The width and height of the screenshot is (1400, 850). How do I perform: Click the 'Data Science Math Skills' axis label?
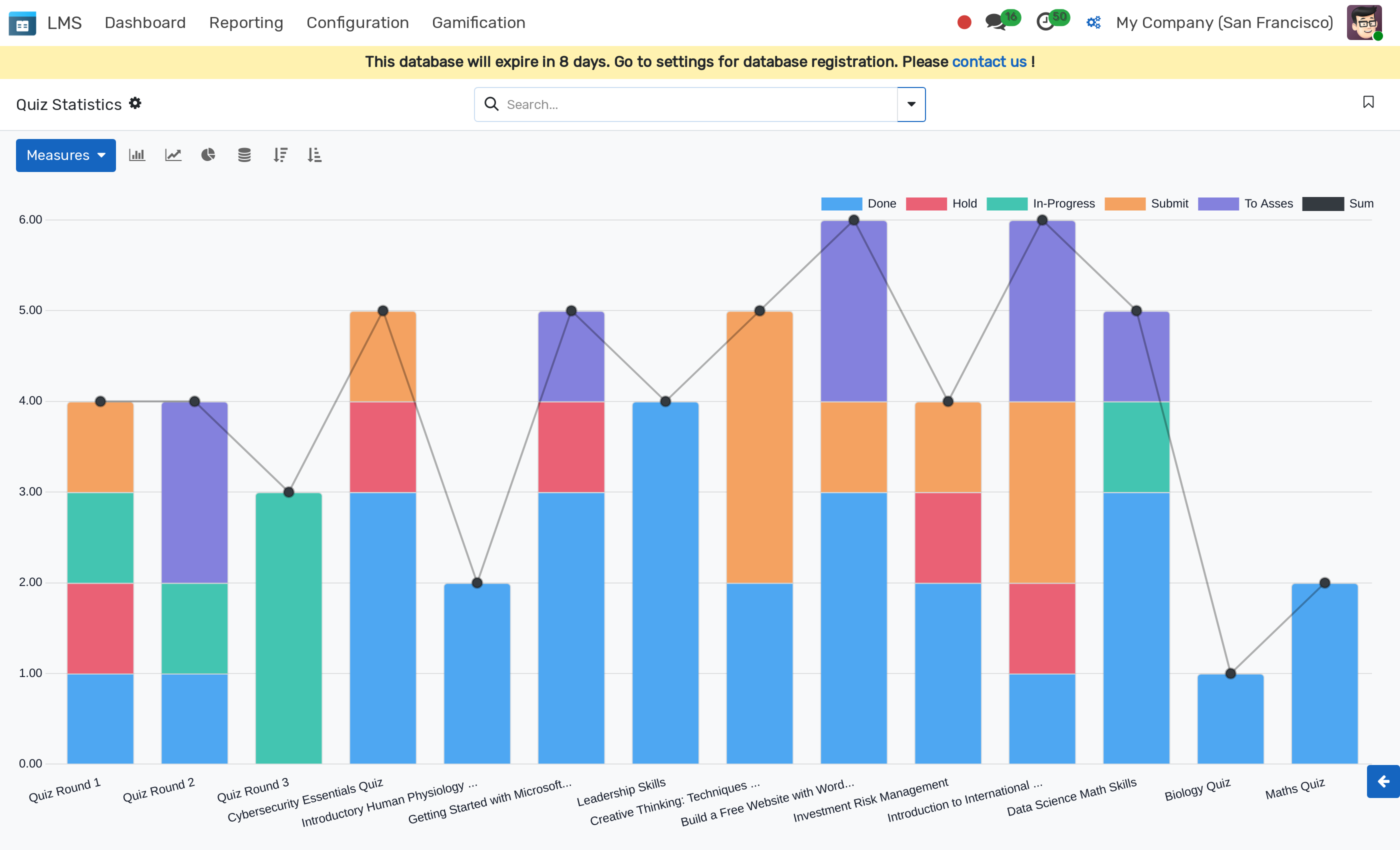(1071, 796)
